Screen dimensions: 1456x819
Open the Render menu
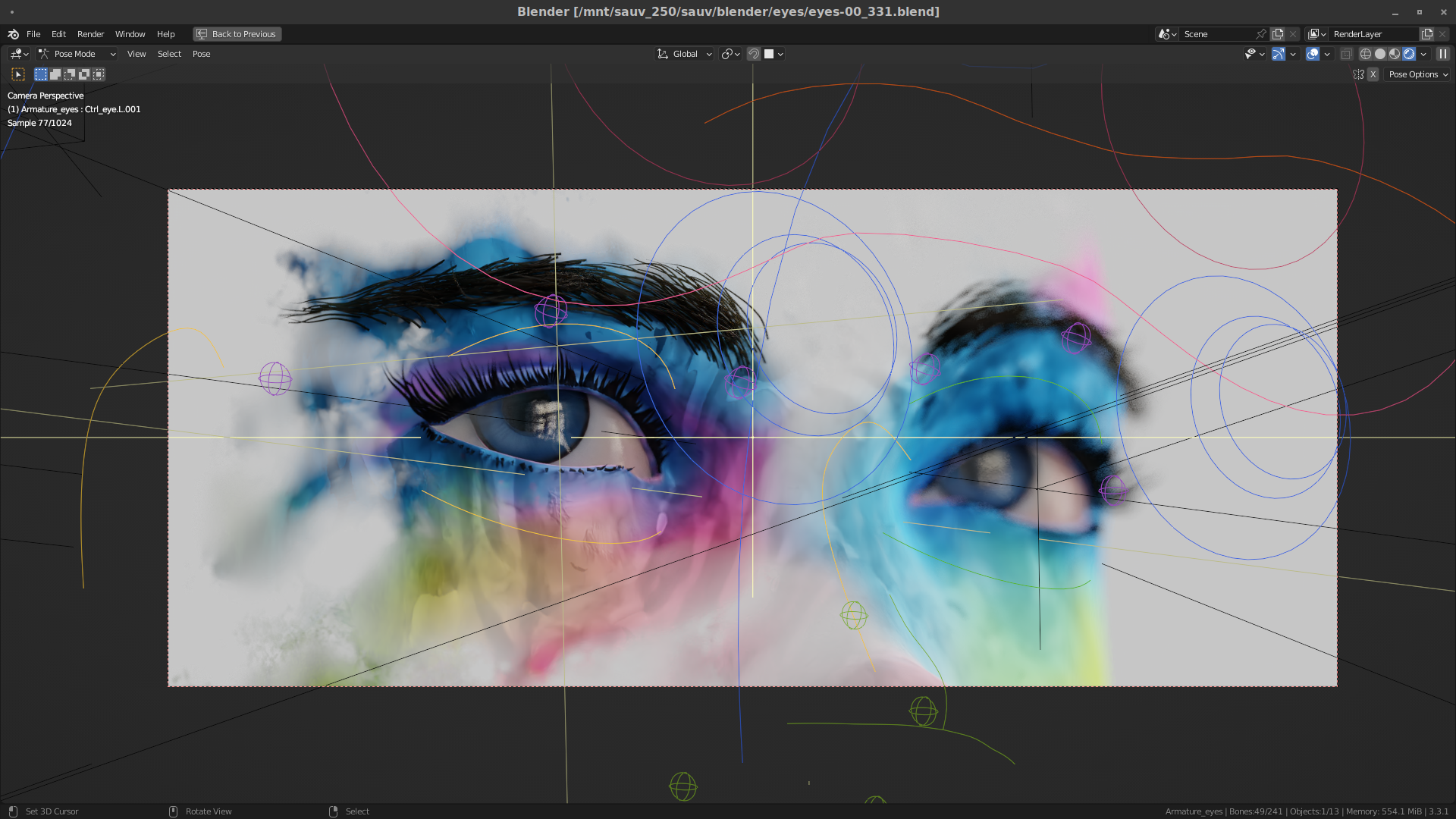tap(90, 34)
